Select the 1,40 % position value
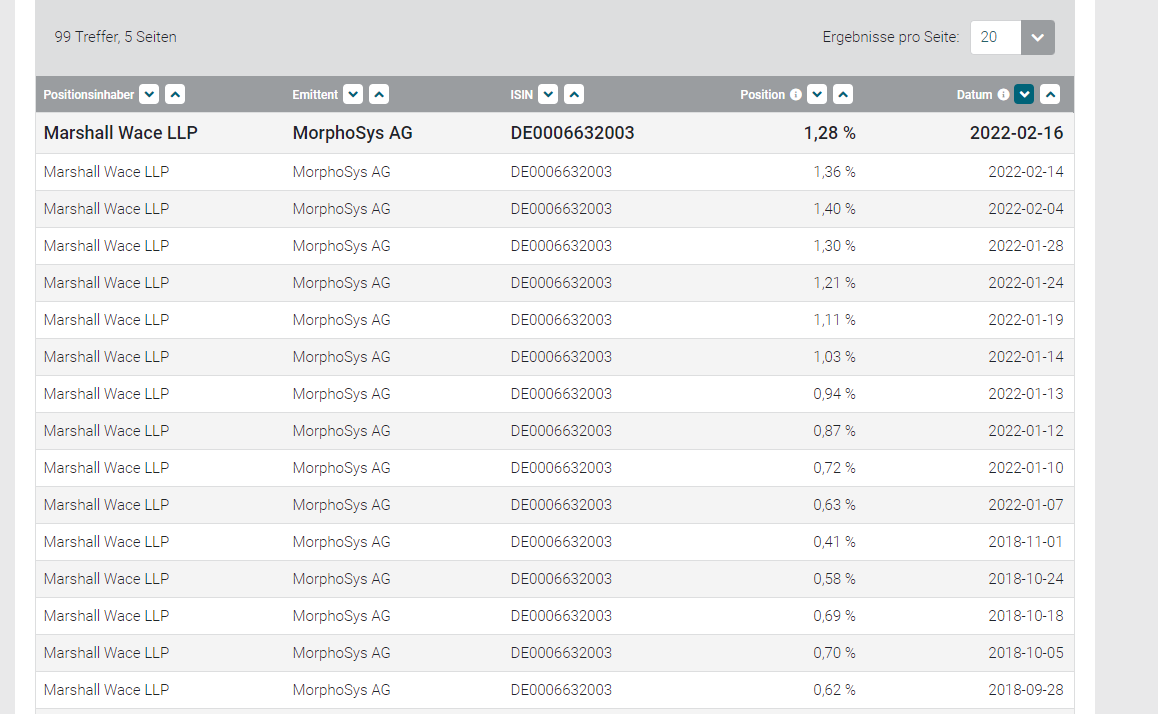Viewport: 1158px width, 714px height. pos(835,209)
